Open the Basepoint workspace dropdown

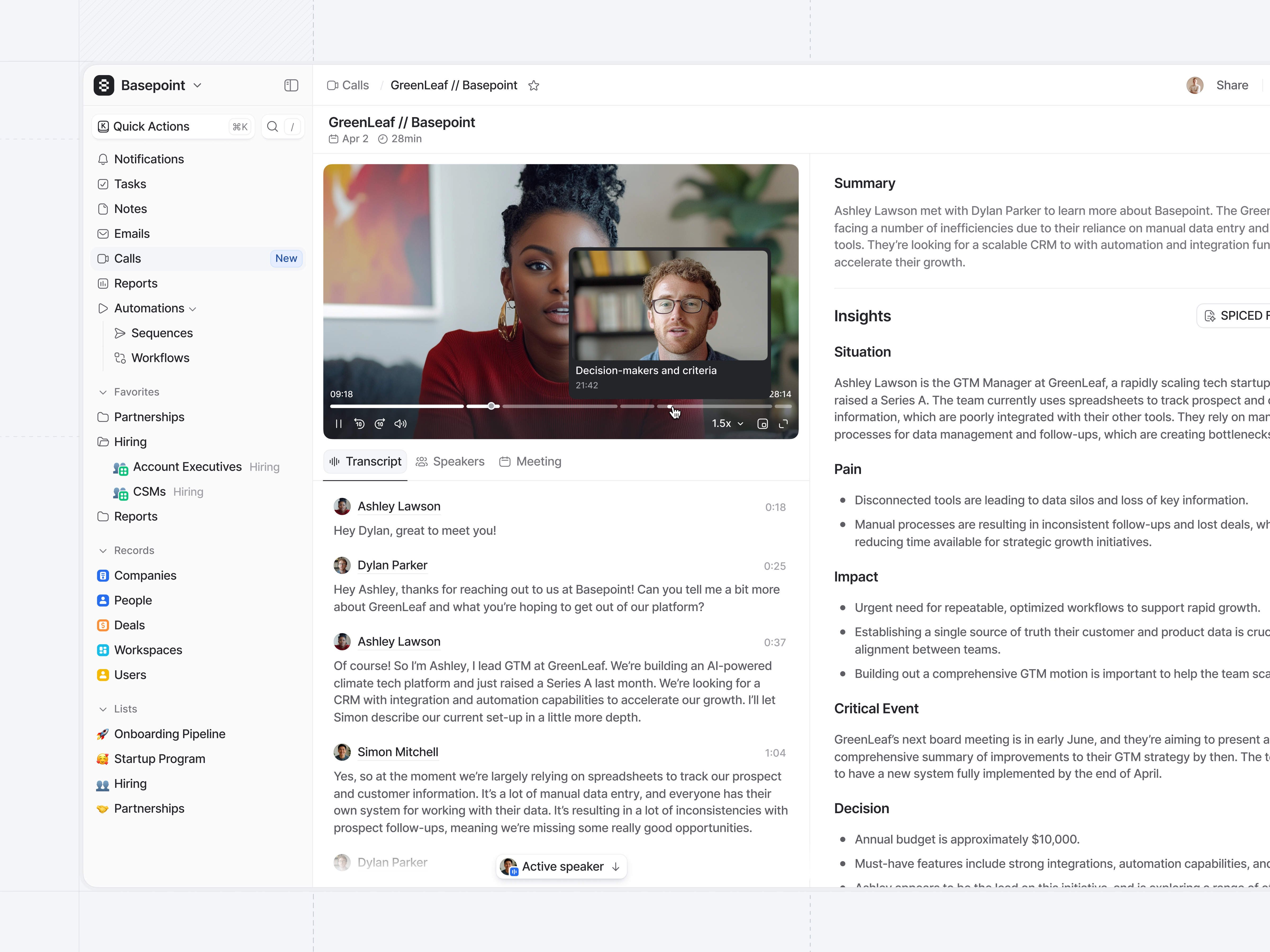coord(198,85)
